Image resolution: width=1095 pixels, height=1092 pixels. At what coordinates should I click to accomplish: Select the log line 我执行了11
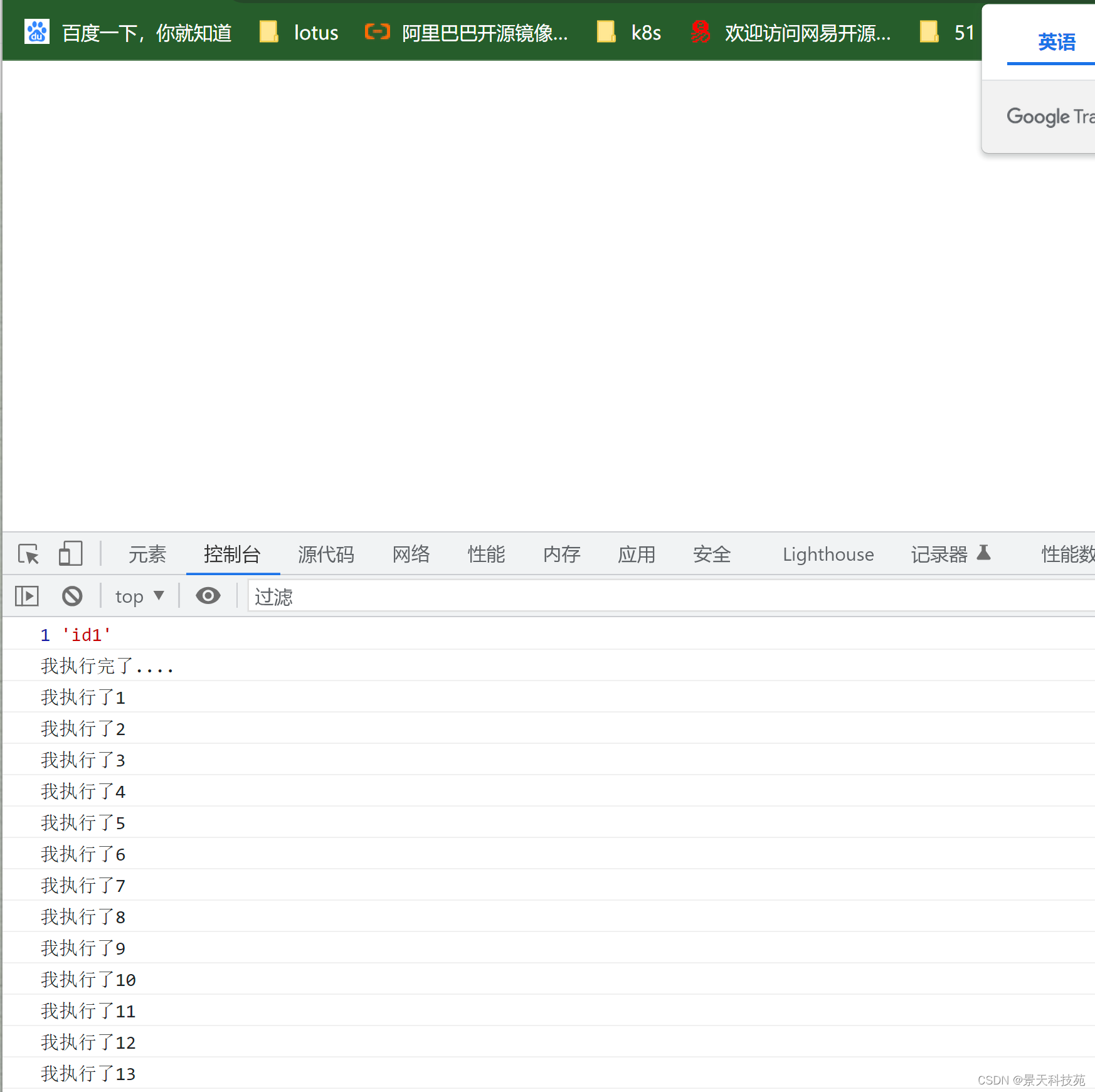pyautogui.click(x=549, y=1010)
